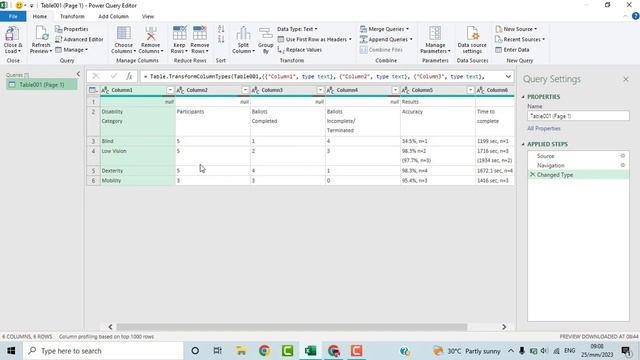Click the query Name input field

tap(578, 116)
